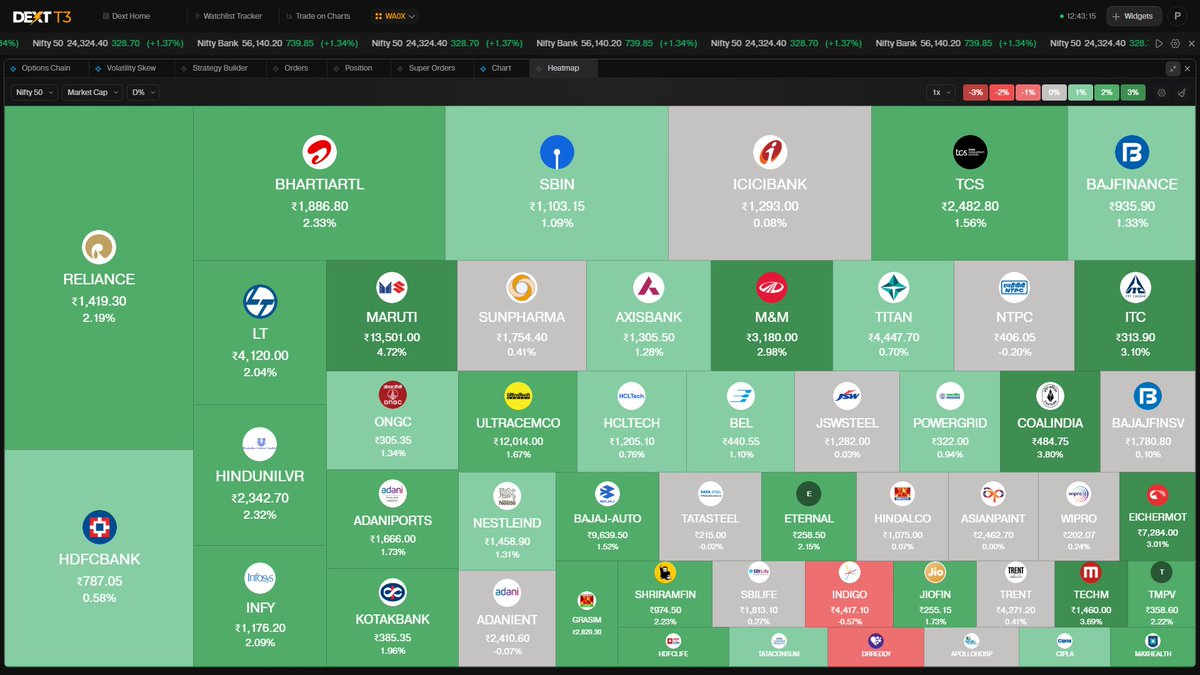Open the Market Cap sizing dropdown

point(93,92)
